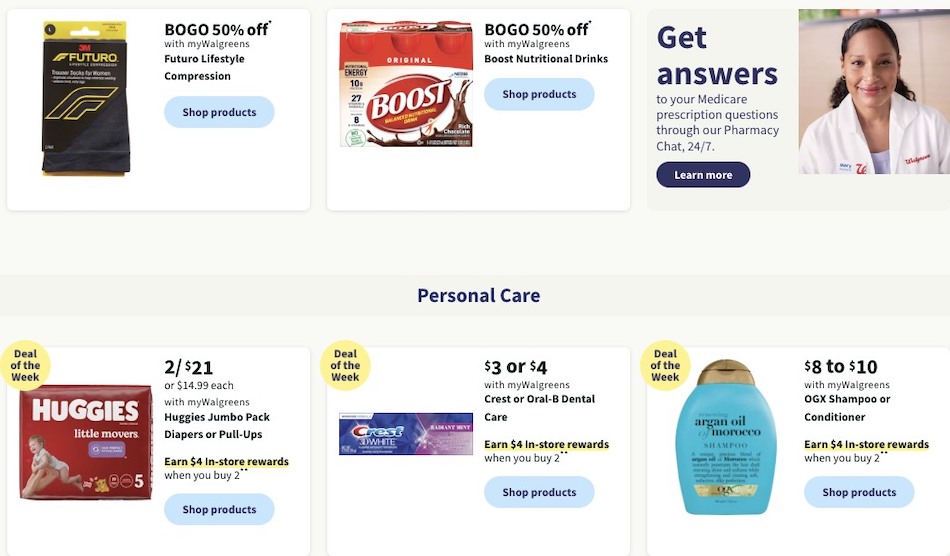Screen dimensions: 950x556
Task: Click Deal of the Week badge on OGX
Action: tap(665, 365)
